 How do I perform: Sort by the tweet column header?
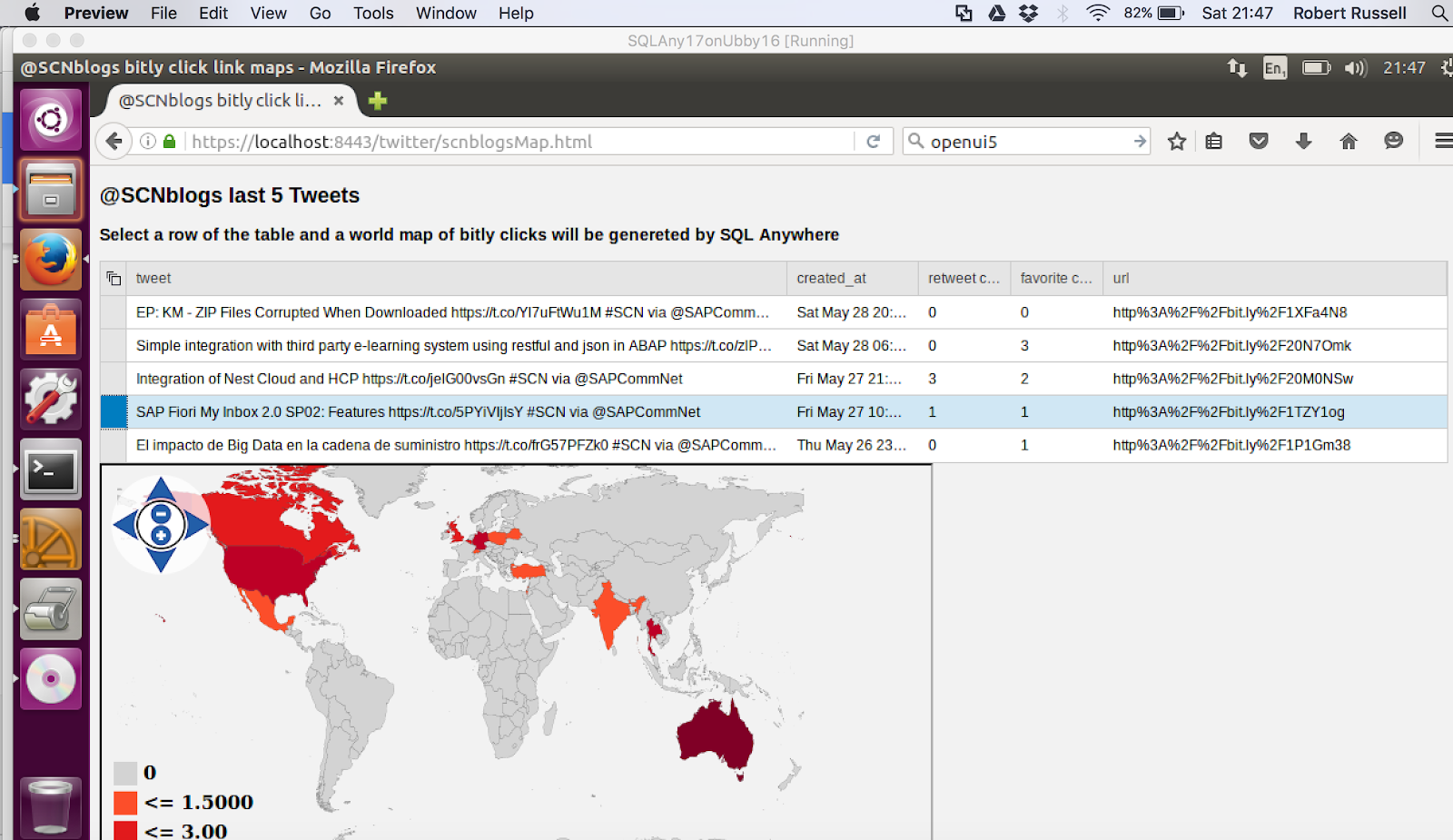coord(457,279)
